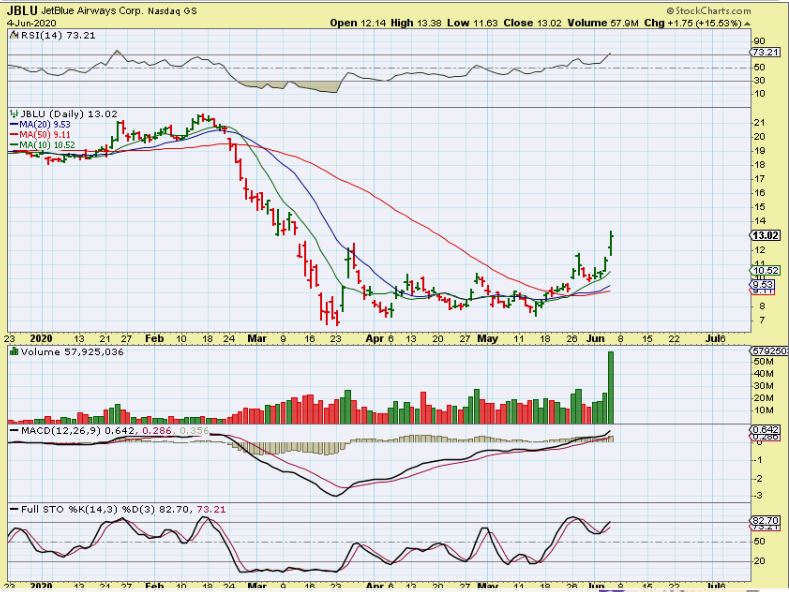The height and width of the screenshot is (592, 789).
Task: Click the JBLU (Daily) 13.02 chart label
Action: click(x=69, y=114)
